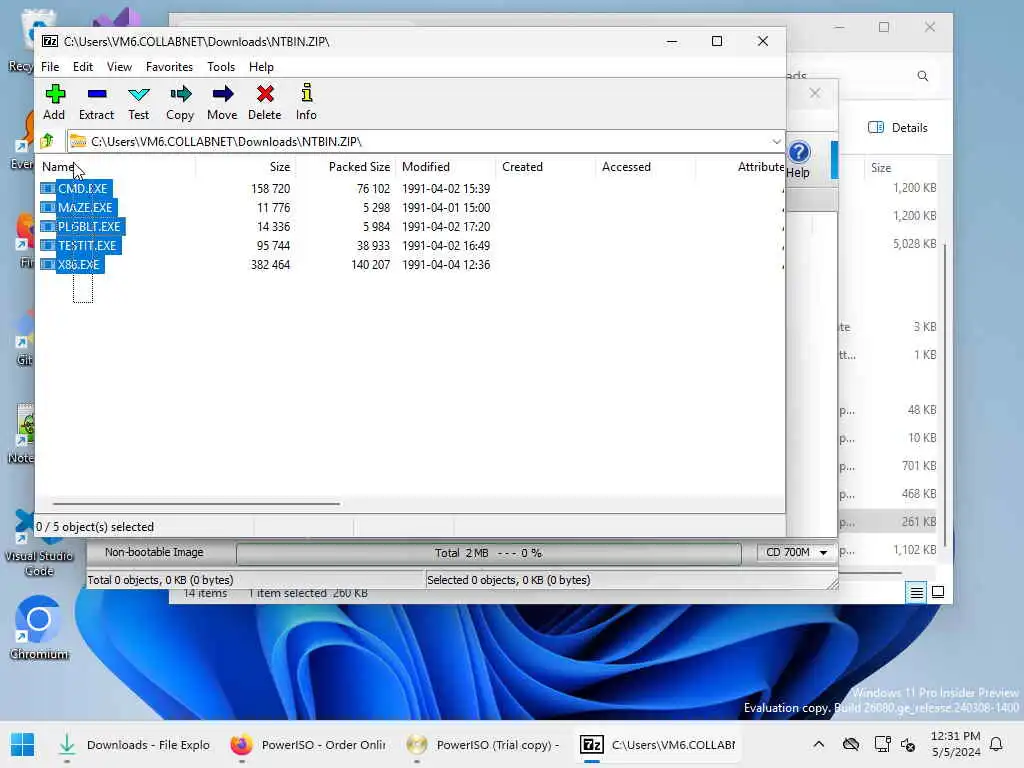The width and height of the screenshot is (1024, 768).
Task: Select MAZE.EXE in the archive list
Action: click(85, 208)
